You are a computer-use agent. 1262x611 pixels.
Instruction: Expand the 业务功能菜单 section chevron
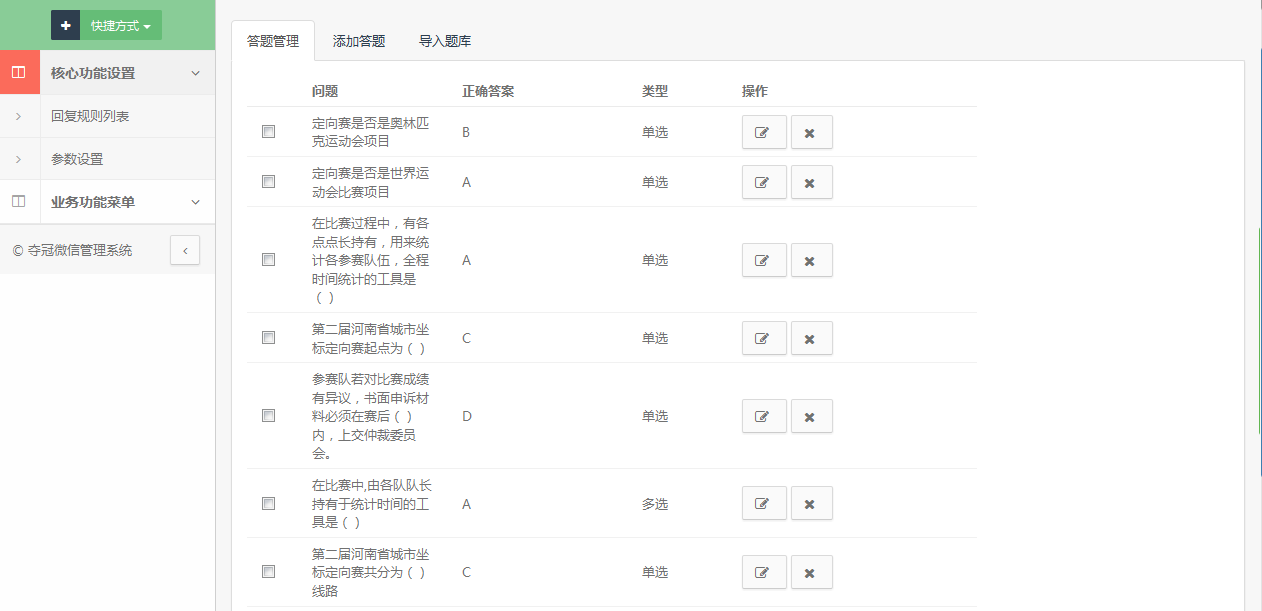pyautogui.click(x=196, y=202)
